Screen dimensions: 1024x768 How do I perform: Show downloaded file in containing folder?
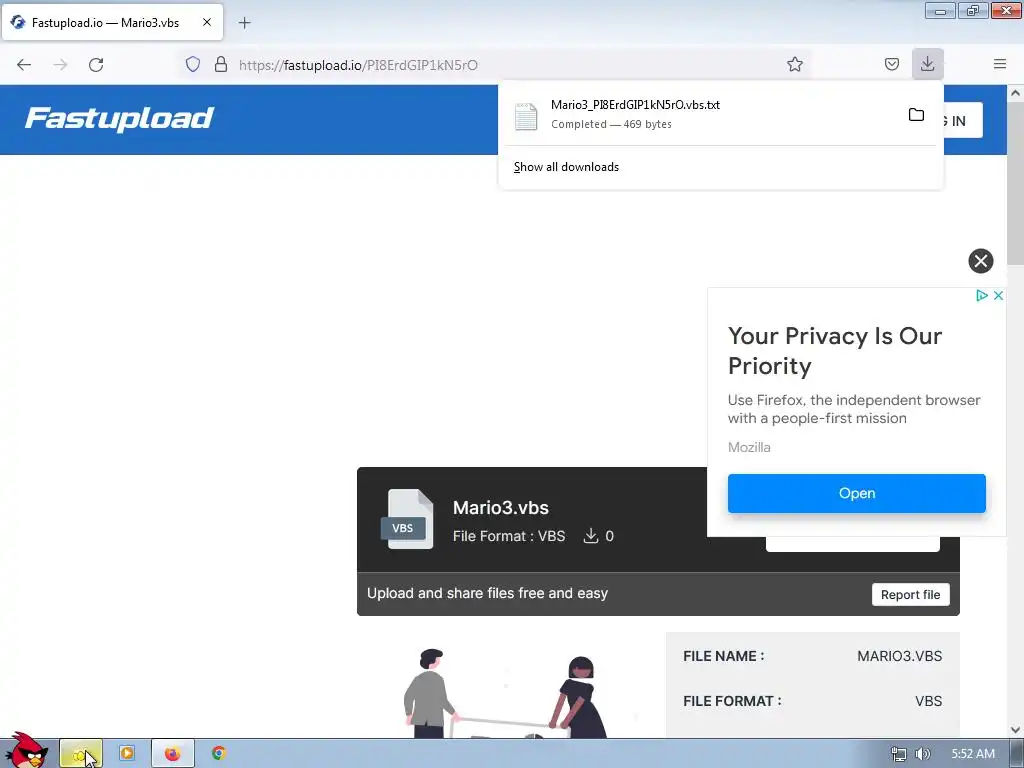point(916,115)
